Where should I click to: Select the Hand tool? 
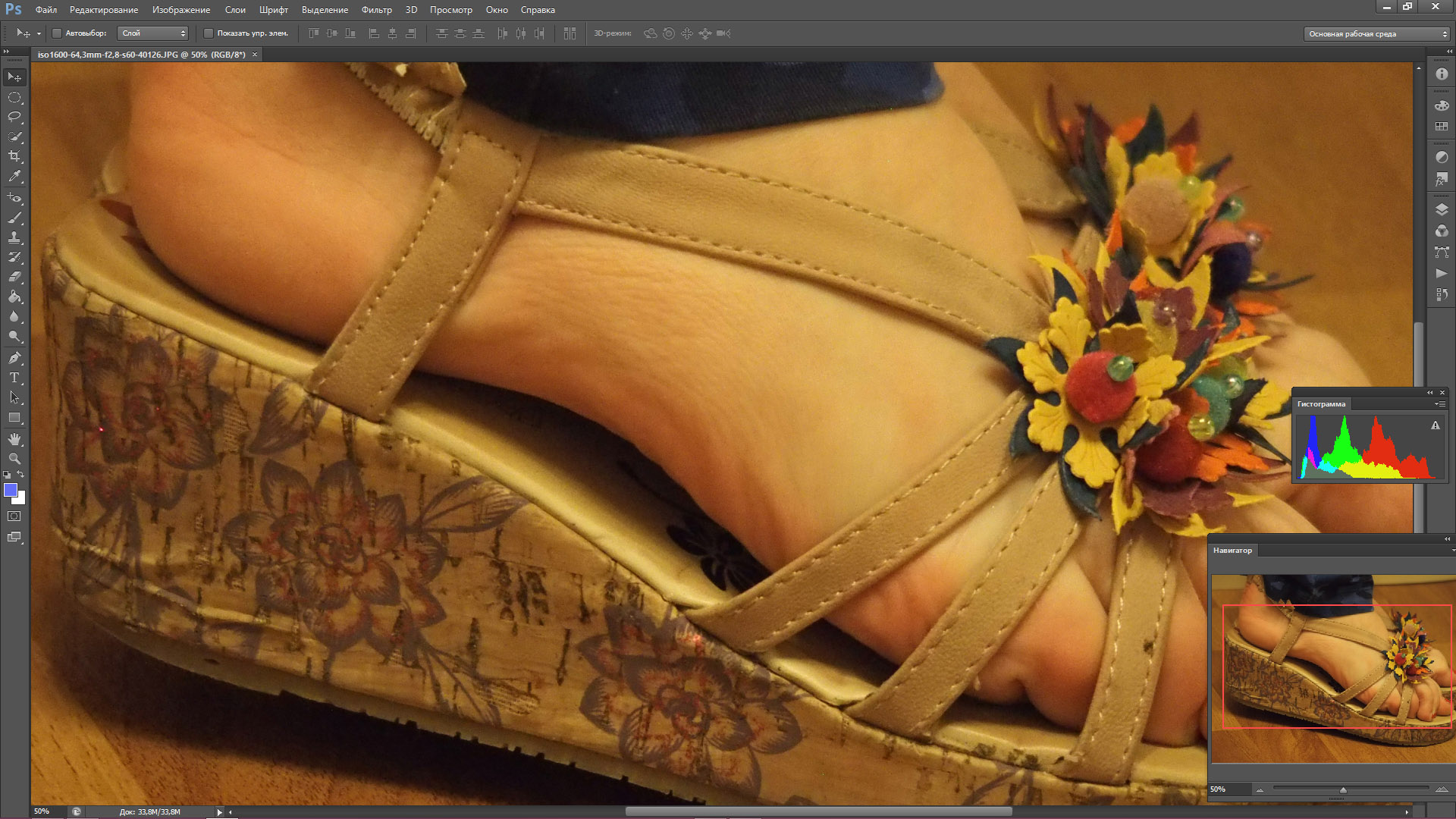click(x=14, y=439)
